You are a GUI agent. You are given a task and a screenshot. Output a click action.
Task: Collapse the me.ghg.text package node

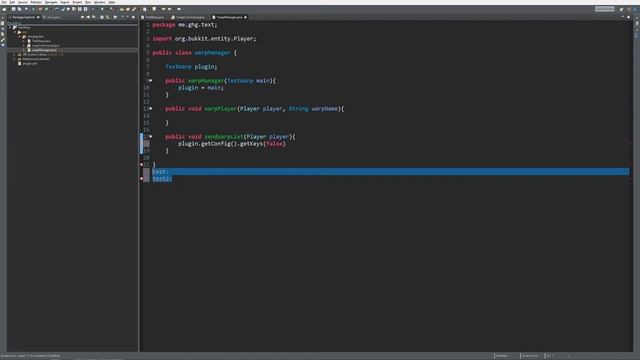pos(19,36)
